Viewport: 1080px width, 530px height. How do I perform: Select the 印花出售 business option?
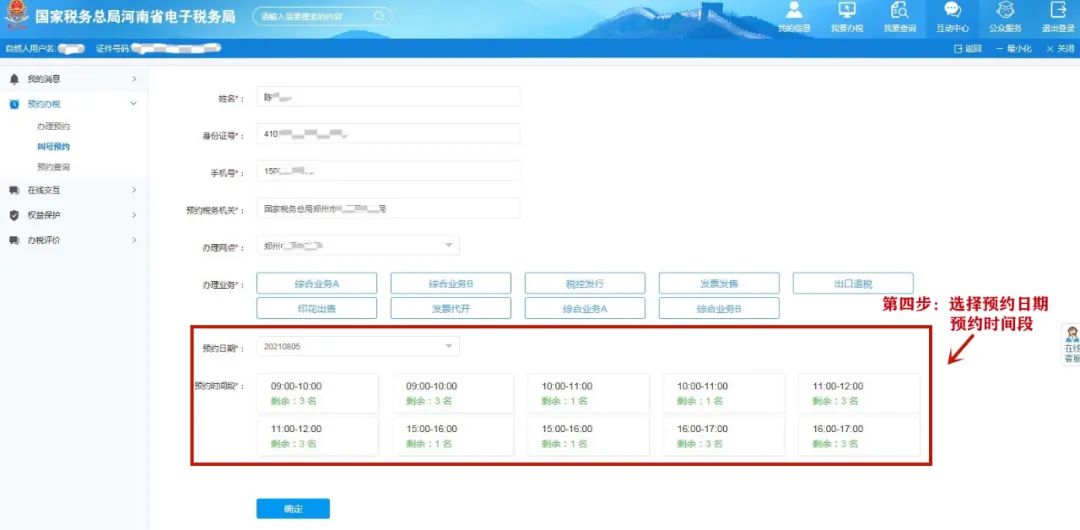pyautogui.click(x=317, y=309)
